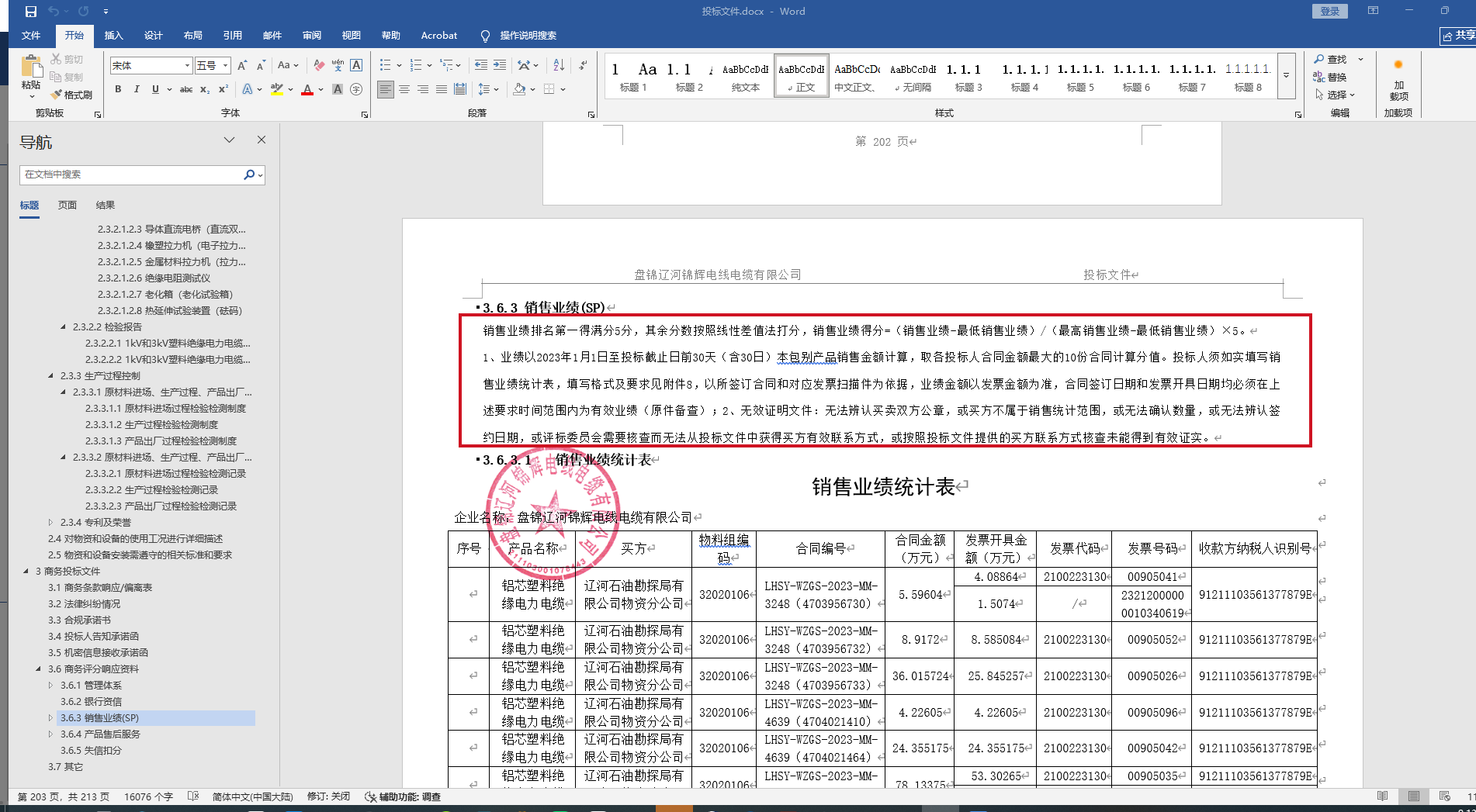Increase font size with the grow-font icon

pyautogui.click(x=242, y=66)
